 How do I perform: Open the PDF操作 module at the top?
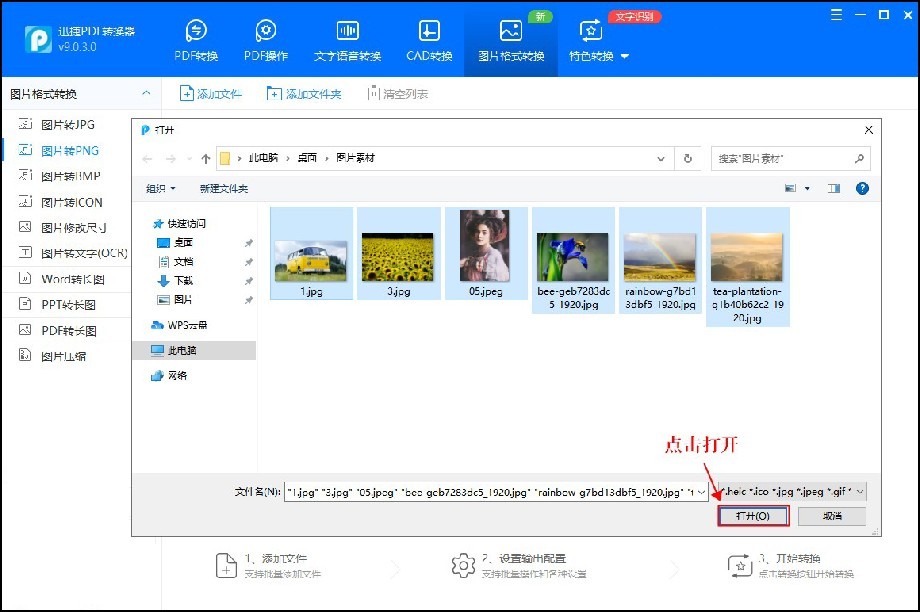(x=266, y=38)
